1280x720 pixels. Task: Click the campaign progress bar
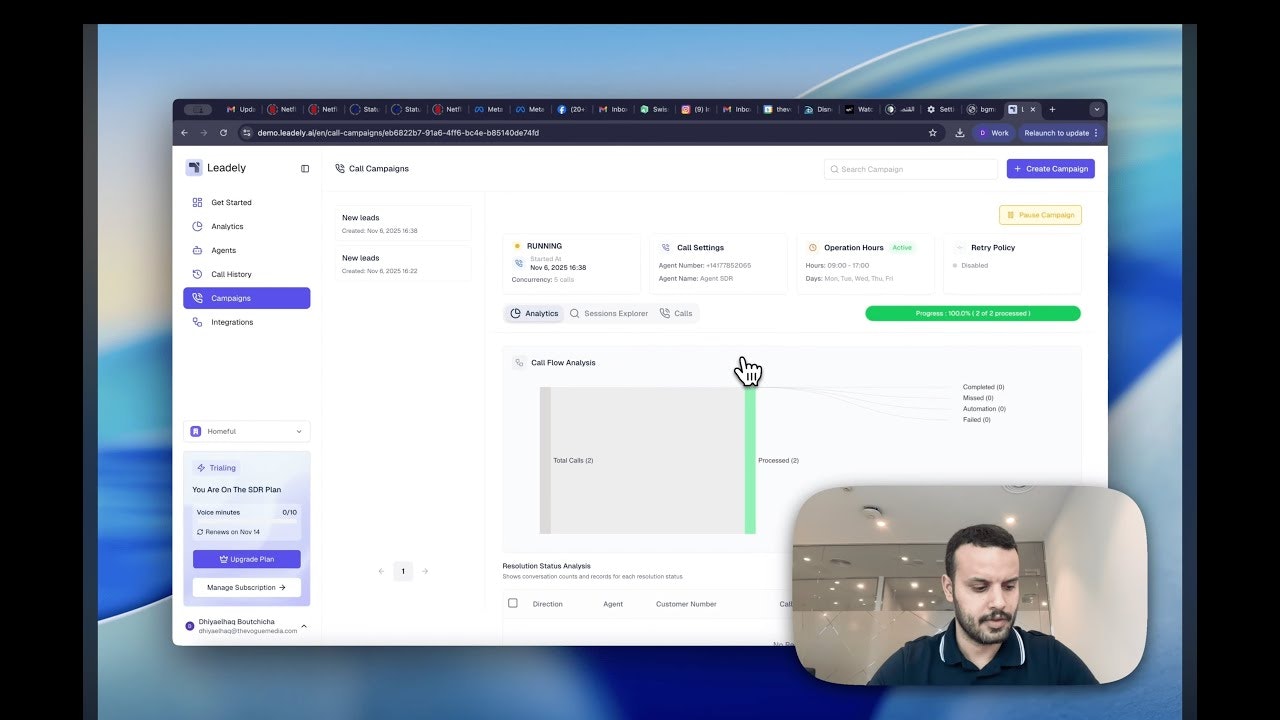[x=973, y=313]
